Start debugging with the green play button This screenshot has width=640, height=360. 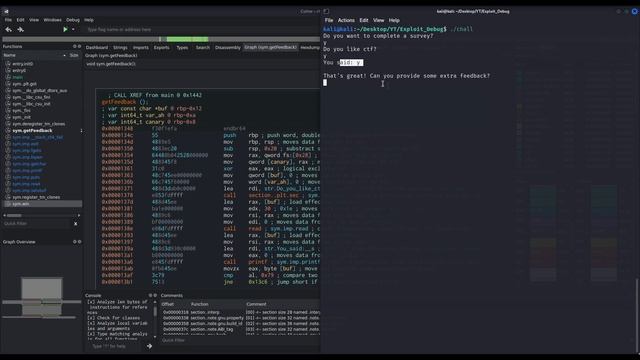(65, 29)
